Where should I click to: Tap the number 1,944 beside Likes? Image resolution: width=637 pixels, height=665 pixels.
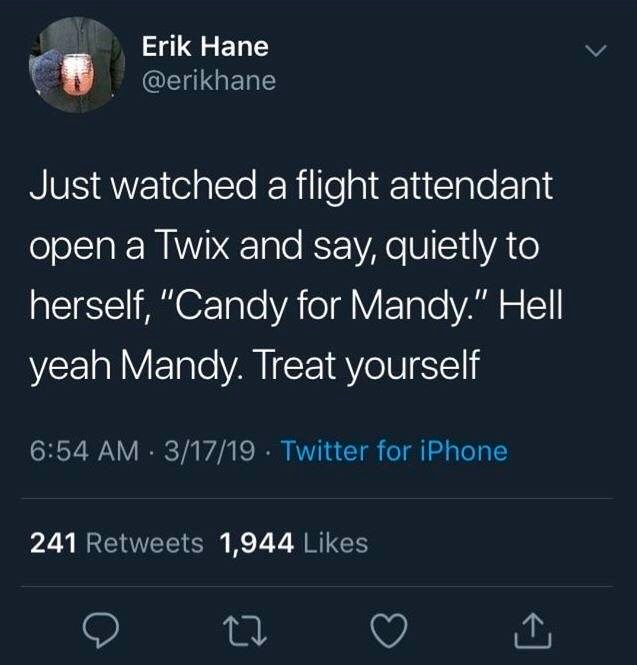(256, 544)
